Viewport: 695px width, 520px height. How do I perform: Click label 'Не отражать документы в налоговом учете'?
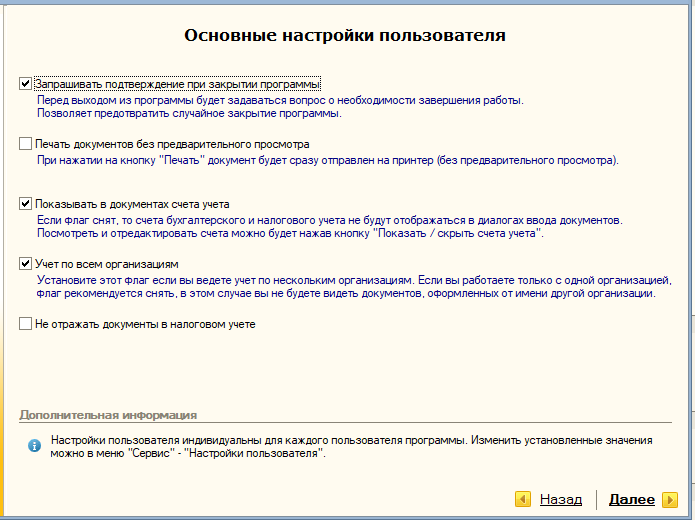coord(145,324)
